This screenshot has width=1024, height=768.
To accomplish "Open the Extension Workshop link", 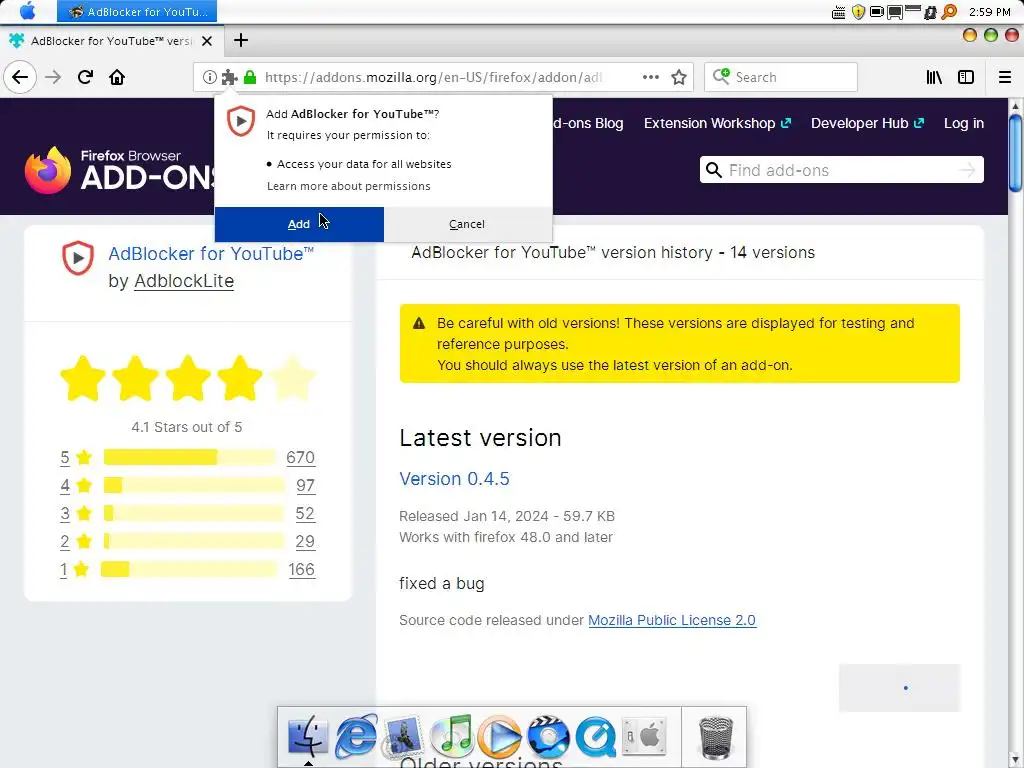I will pyautogui.click(x=717, y=123).
